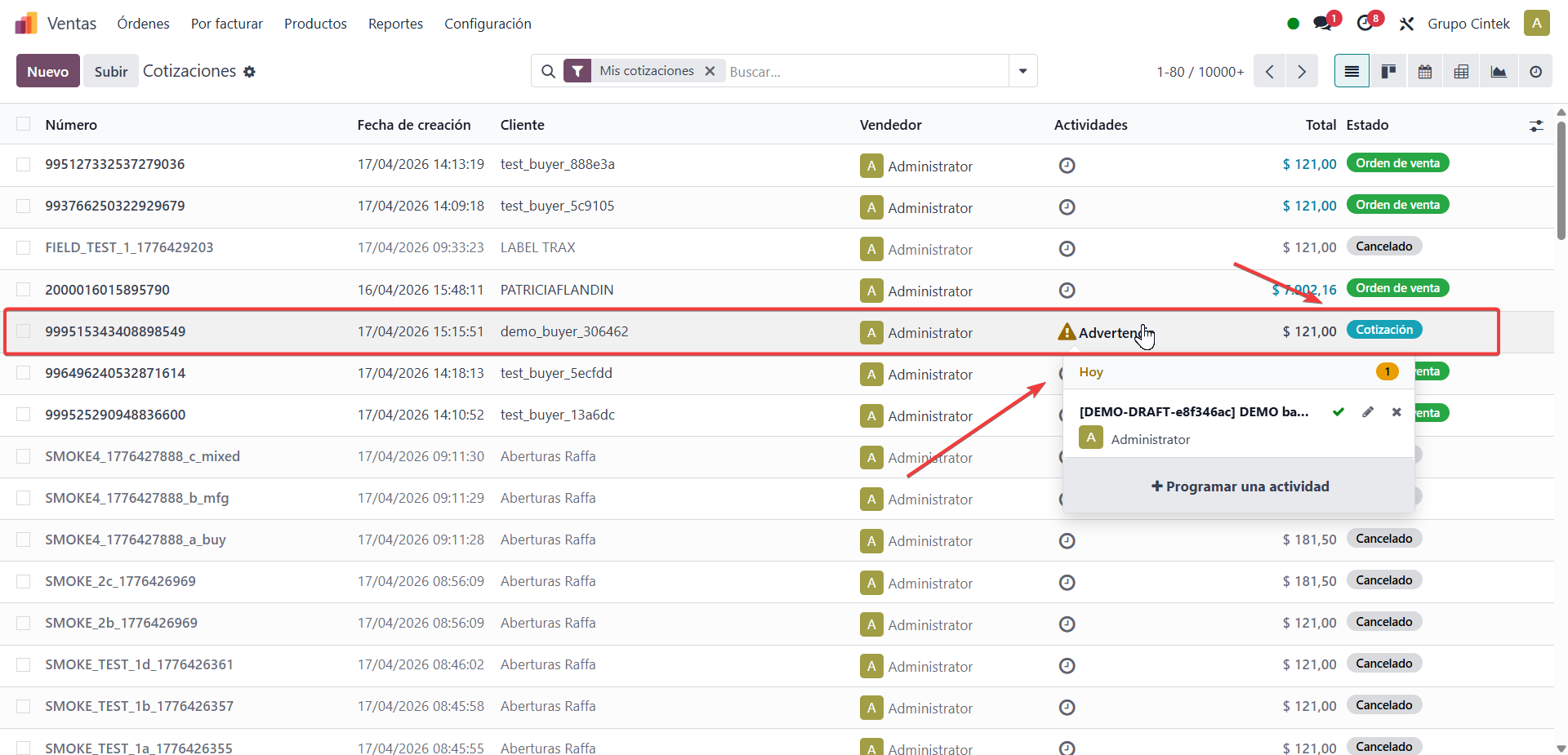Switch to graph view
1568x755 pixels.
(x=1499, y=72)
